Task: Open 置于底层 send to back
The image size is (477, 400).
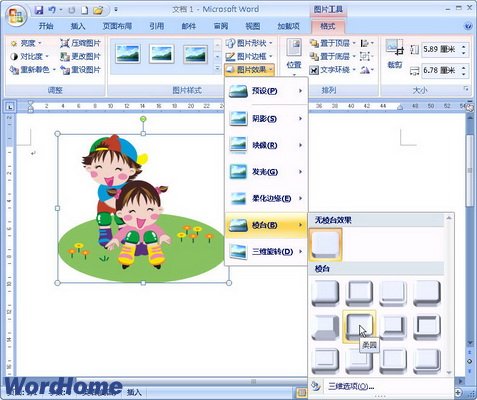Action: click(x=332, y=56)
